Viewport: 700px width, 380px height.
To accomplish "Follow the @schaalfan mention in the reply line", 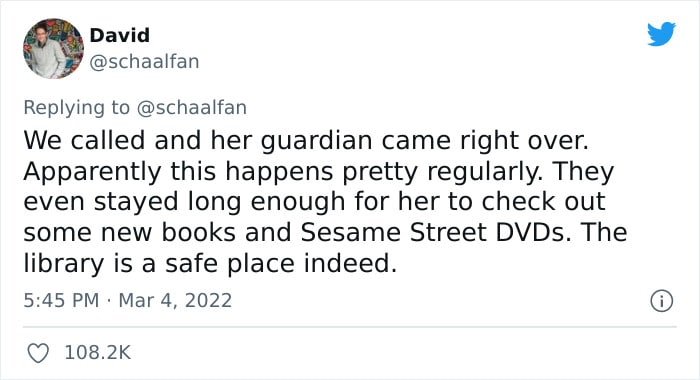I will coord(192,108).
